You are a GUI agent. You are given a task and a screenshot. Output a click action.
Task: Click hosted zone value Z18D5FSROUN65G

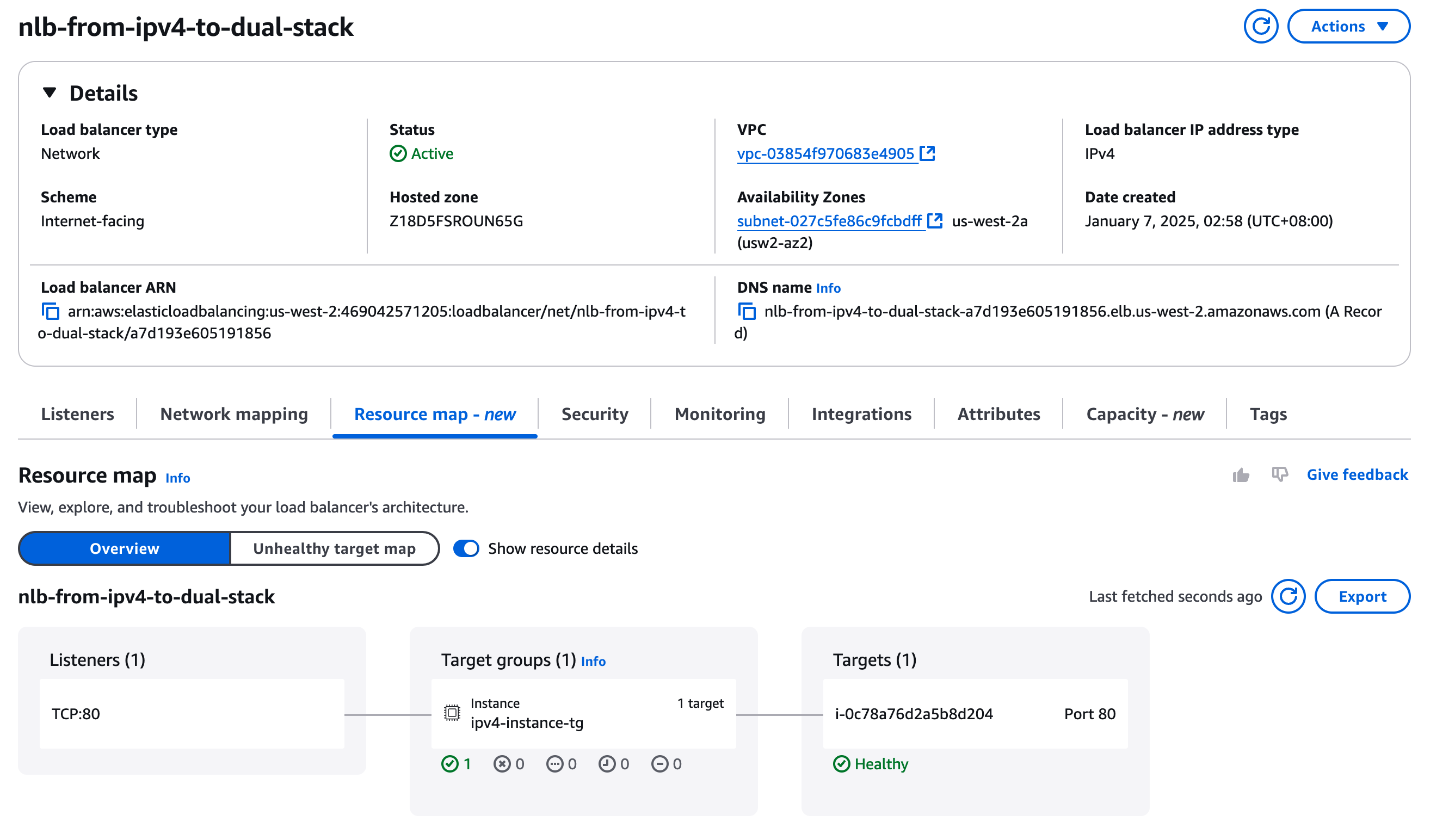click(456, 221)
